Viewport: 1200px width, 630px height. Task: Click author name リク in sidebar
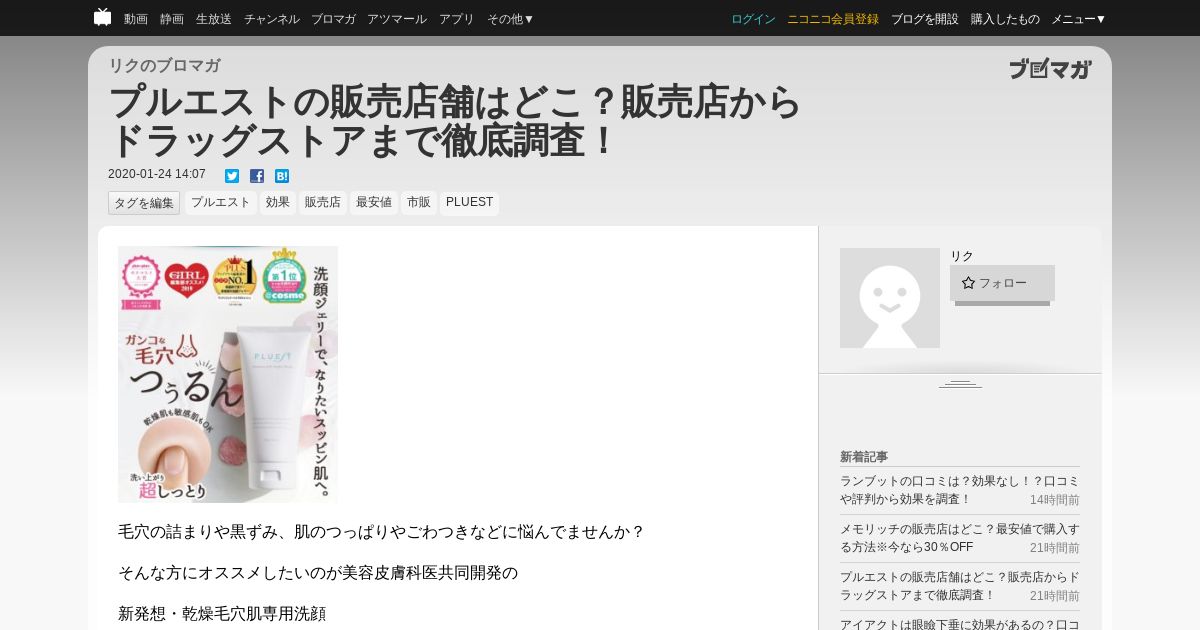click(x=962, y=256)
